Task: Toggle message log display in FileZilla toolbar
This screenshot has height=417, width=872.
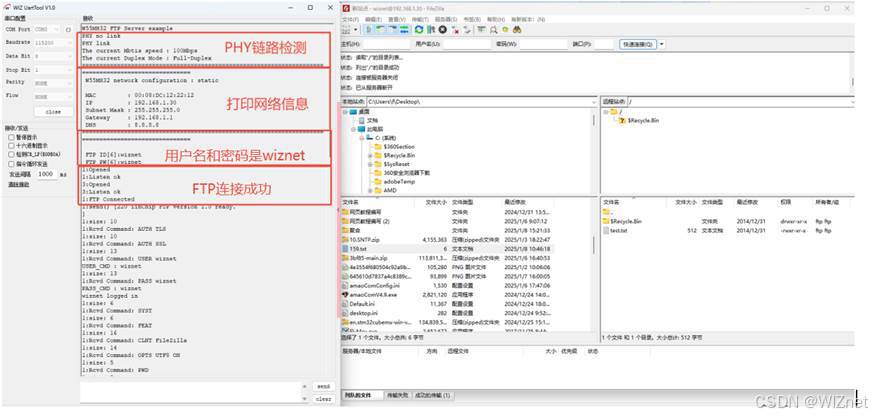Action: tap(369, 29)
